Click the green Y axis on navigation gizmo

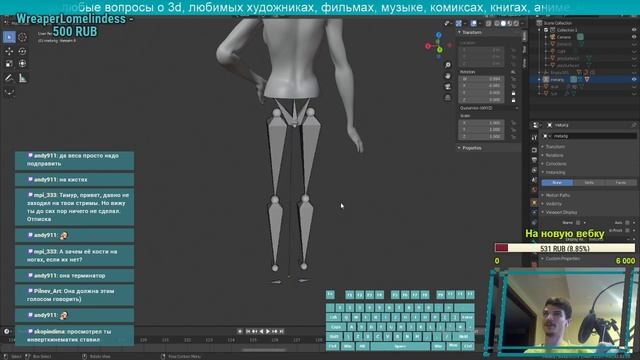pyautogui.click(x=440, y=50)
